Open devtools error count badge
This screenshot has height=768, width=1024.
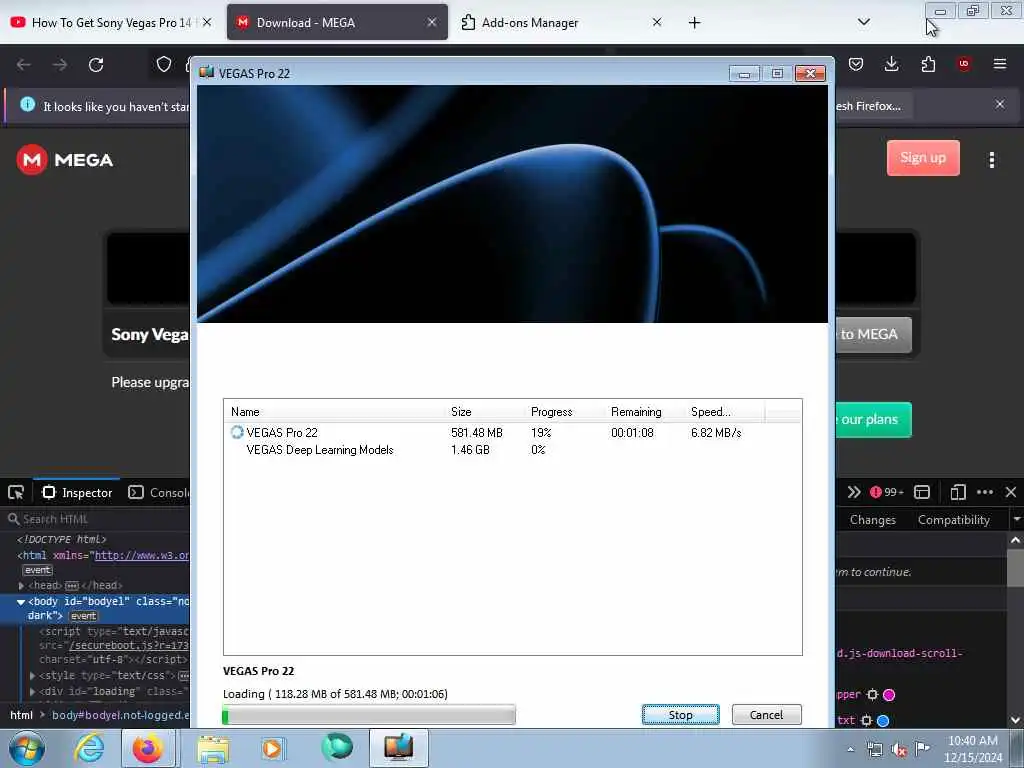(x=886, y=492)
